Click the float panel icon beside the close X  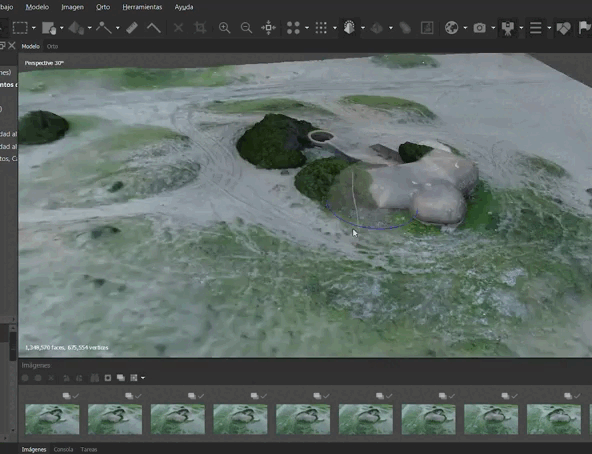click(2, 46)
